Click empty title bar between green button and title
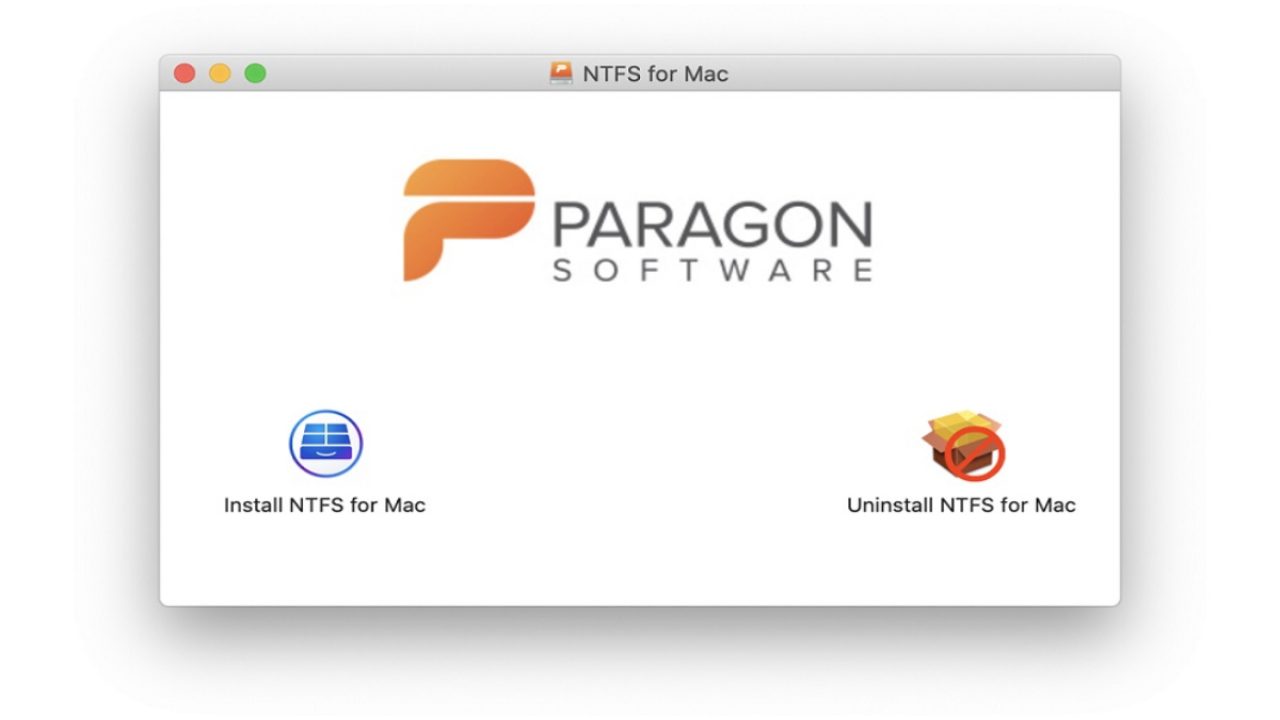1280x720 pixels. point(400,73)
